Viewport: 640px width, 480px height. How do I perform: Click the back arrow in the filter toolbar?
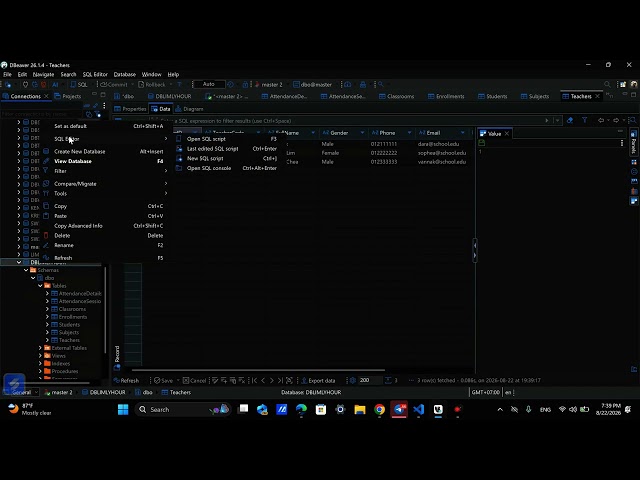click(x=601, y=120)
